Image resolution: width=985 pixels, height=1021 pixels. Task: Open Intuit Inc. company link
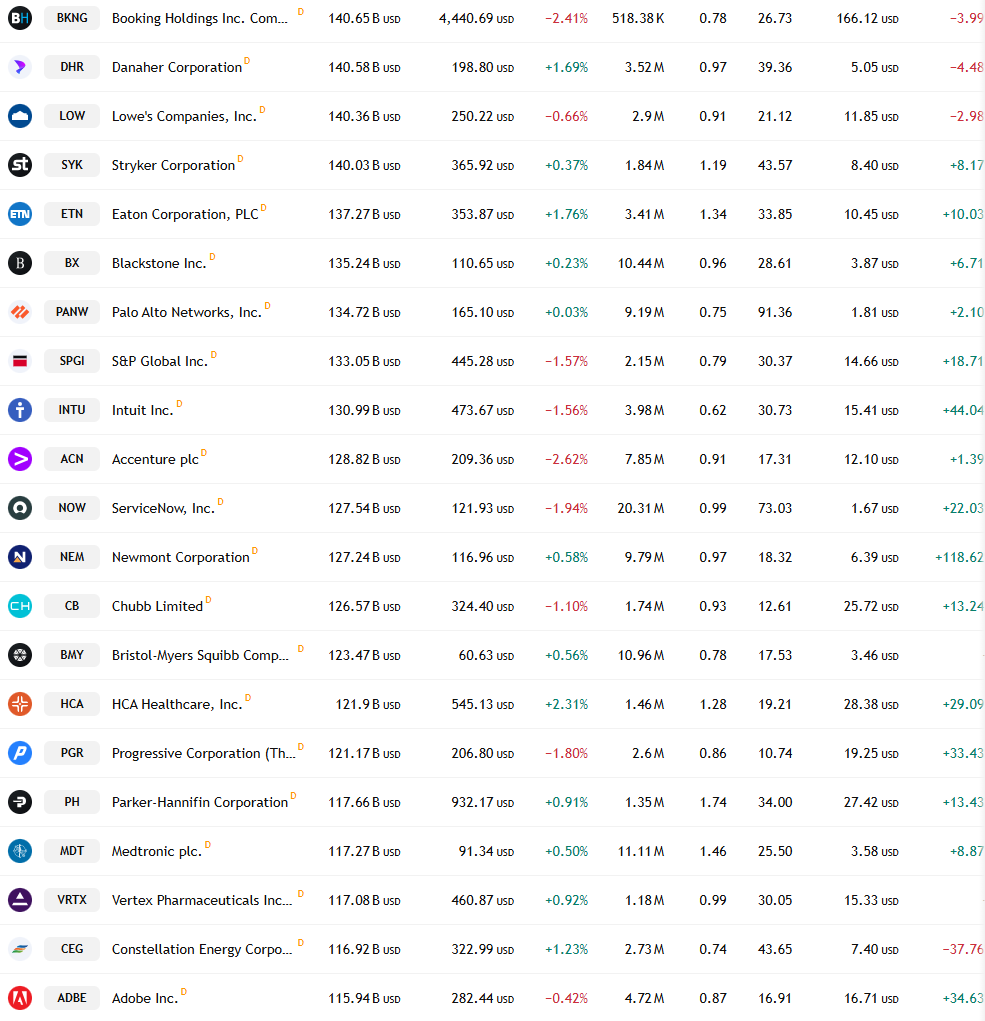point(143,410)
